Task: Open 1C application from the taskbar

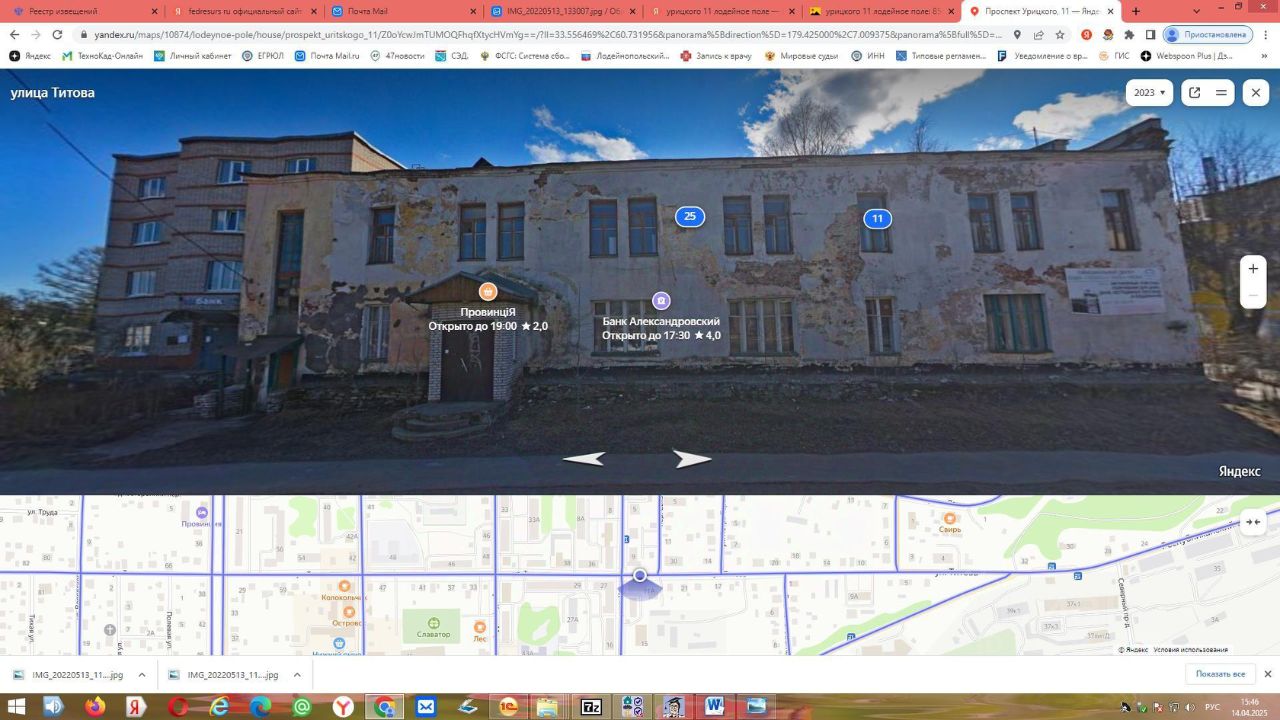Action: click(x=508, y=707)
